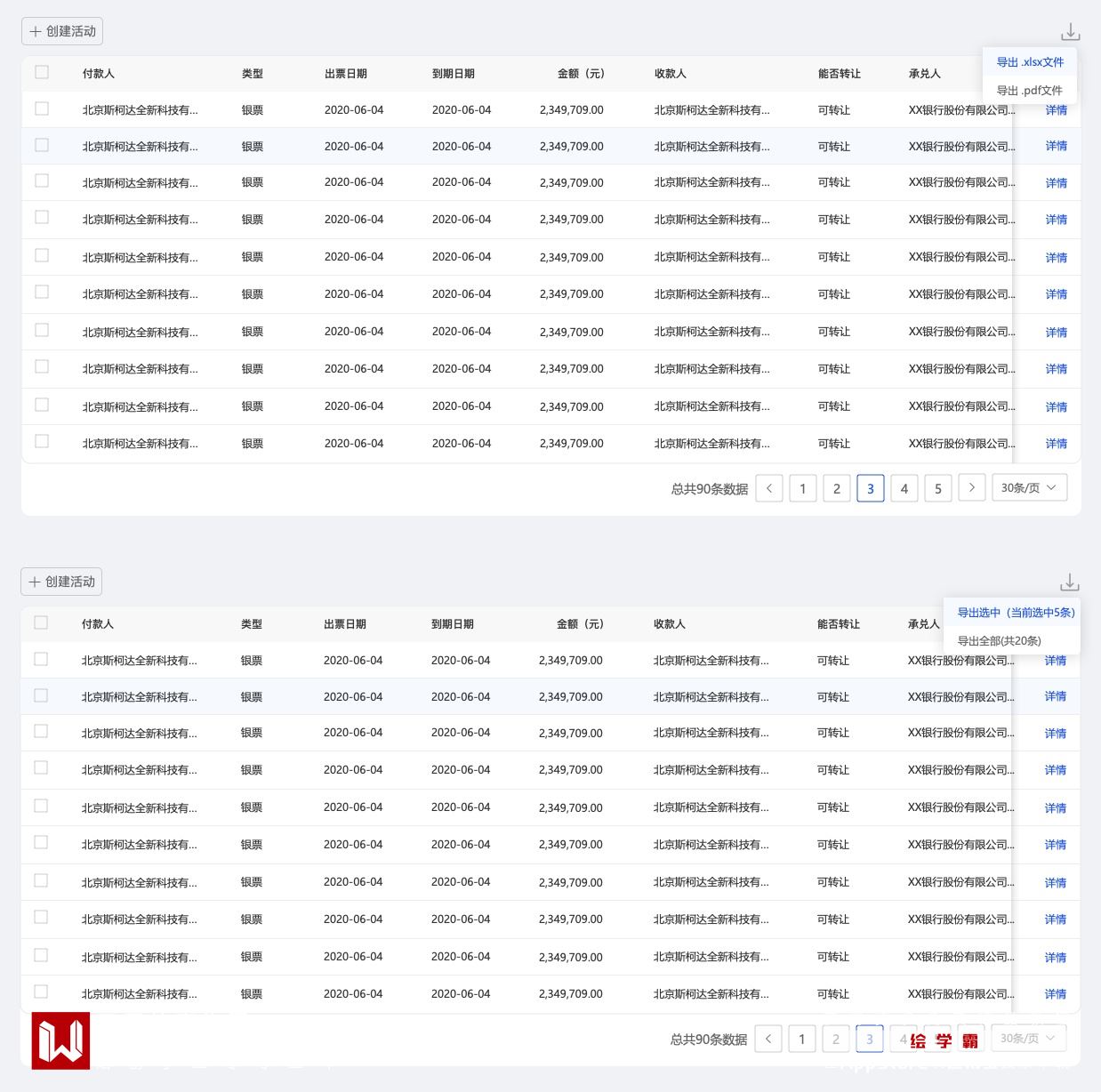Click 付款人 column header in lower table

point(98,624)
